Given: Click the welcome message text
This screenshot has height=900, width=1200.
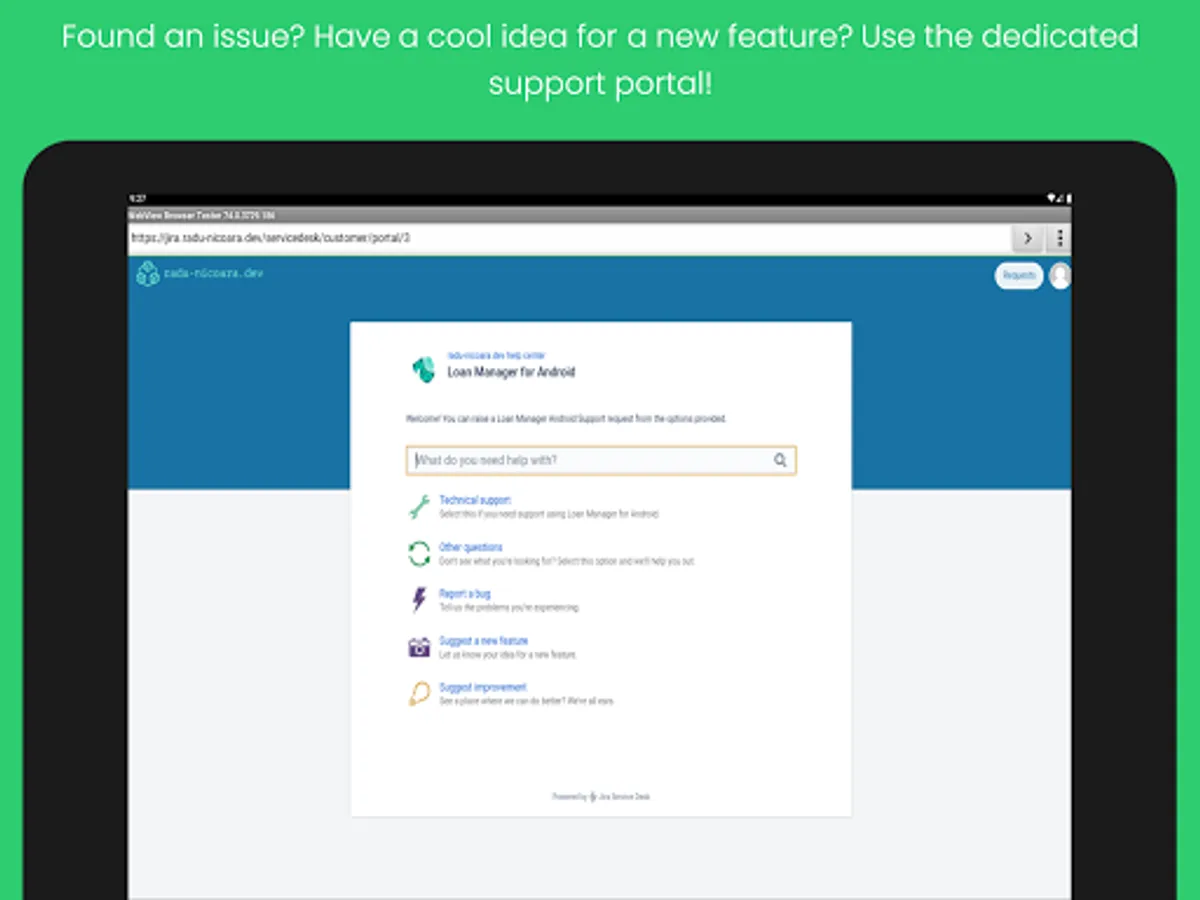Looking at the screenshot, I should click(567, 419).
